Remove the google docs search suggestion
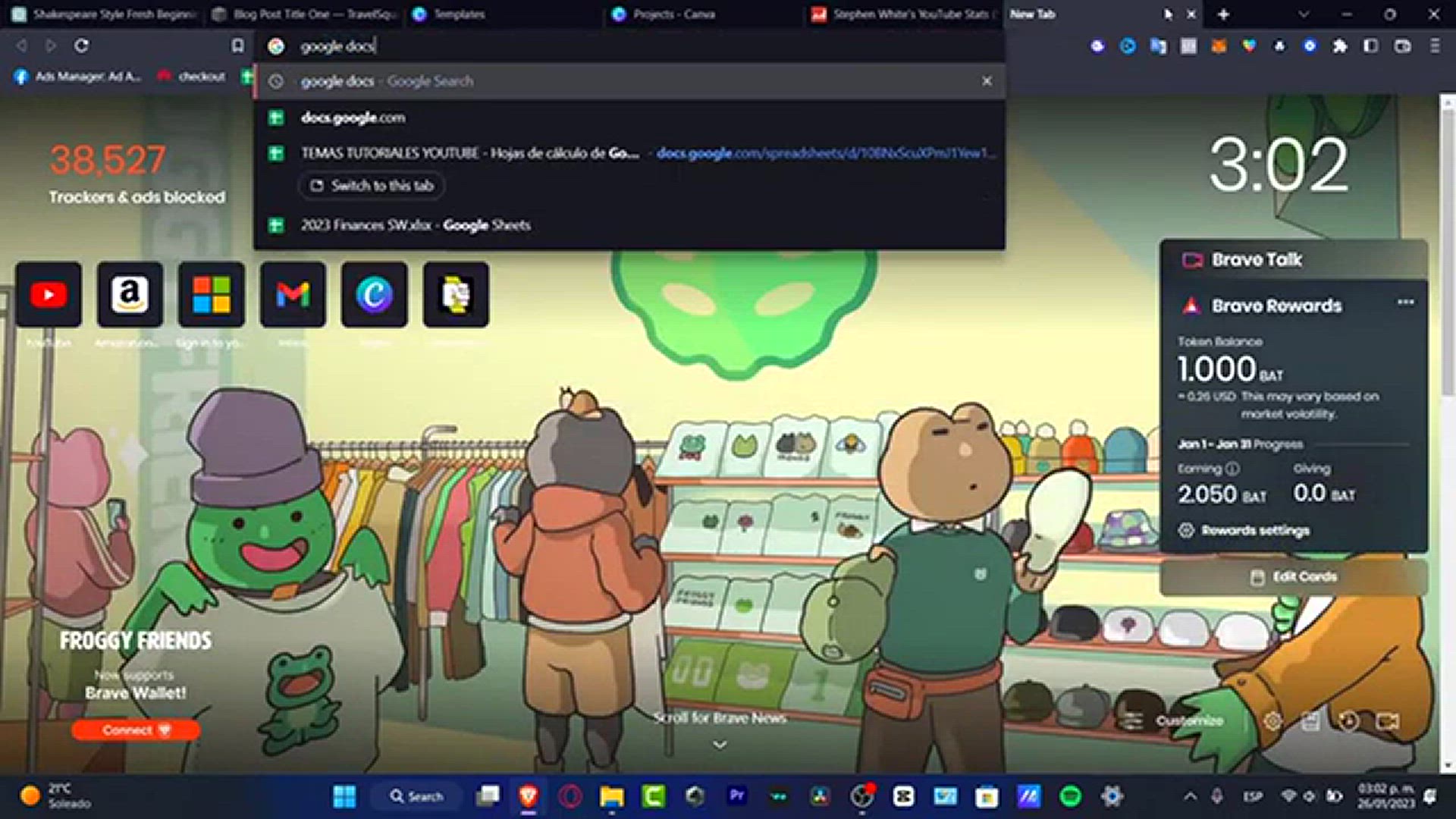 point(987,81)
